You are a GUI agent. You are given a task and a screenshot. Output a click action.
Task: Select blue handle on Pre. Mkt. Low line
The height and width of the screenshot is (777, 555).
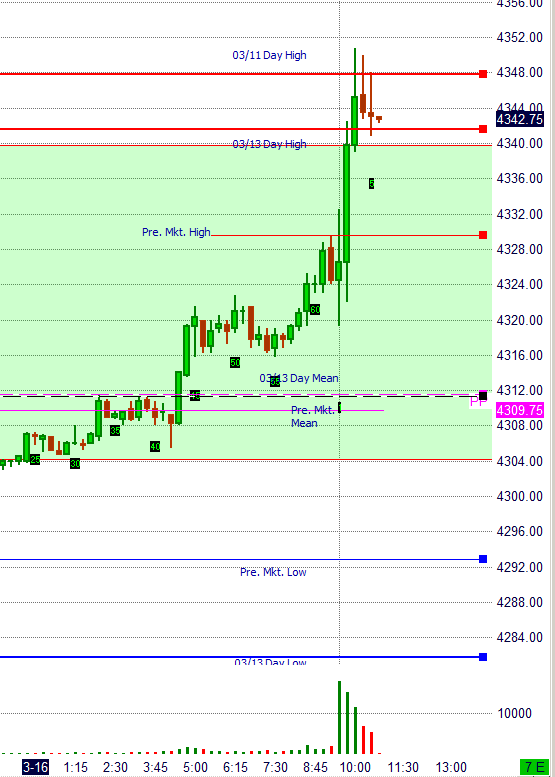click(x=483, y=559)
